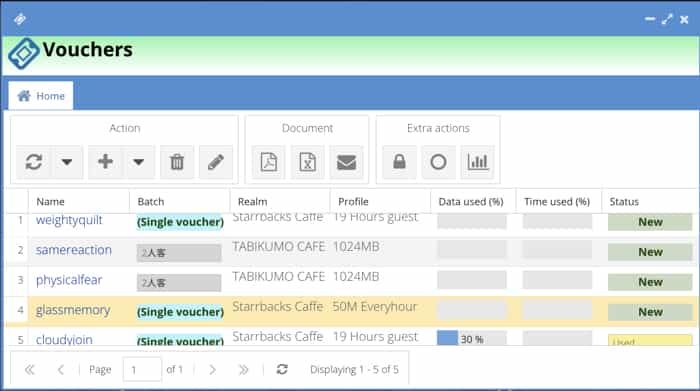Reload the voucher list via refresh icon
The width and height of the screenshot is (700, 391).
[x=34, y=162]
